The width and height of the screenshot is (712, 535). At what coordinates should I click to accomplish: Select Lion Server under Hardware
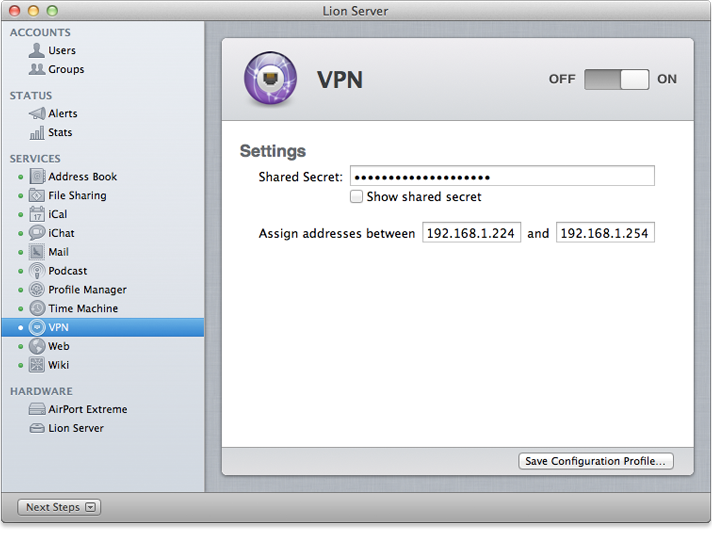76,428
